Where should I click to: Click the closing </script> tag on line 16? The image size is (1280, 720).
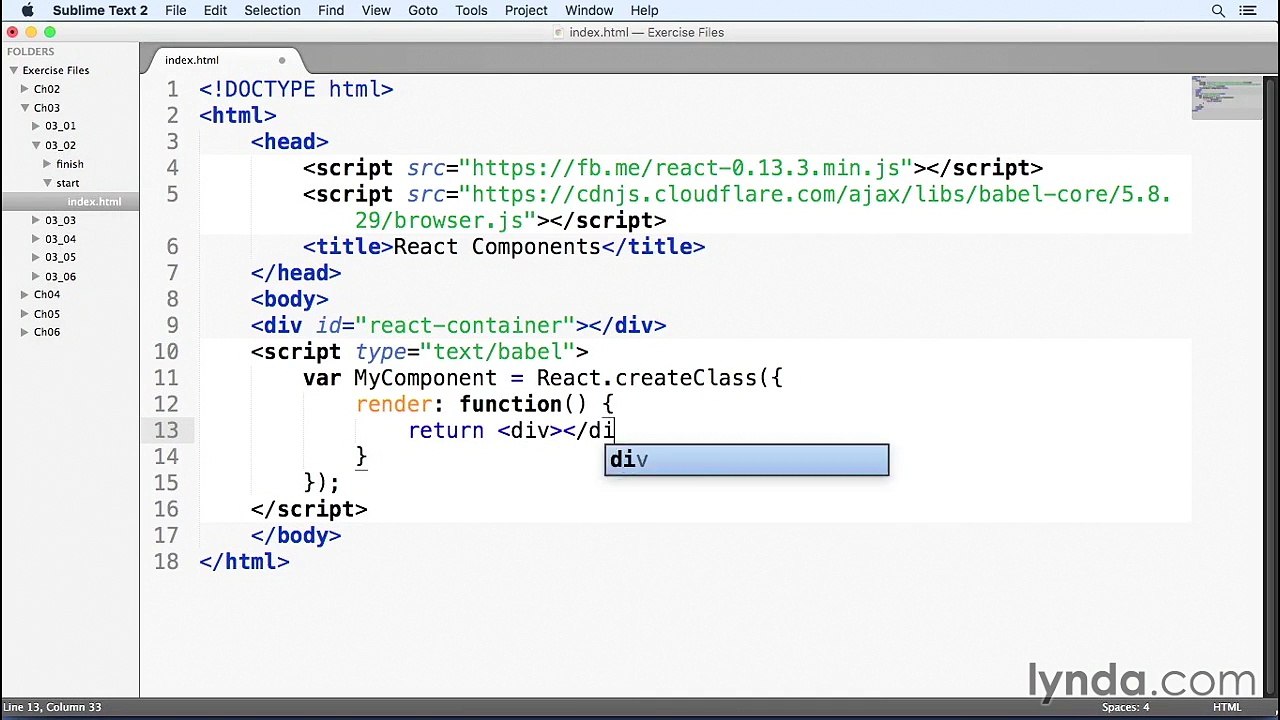pyautogui.click(x=309, y=509)
